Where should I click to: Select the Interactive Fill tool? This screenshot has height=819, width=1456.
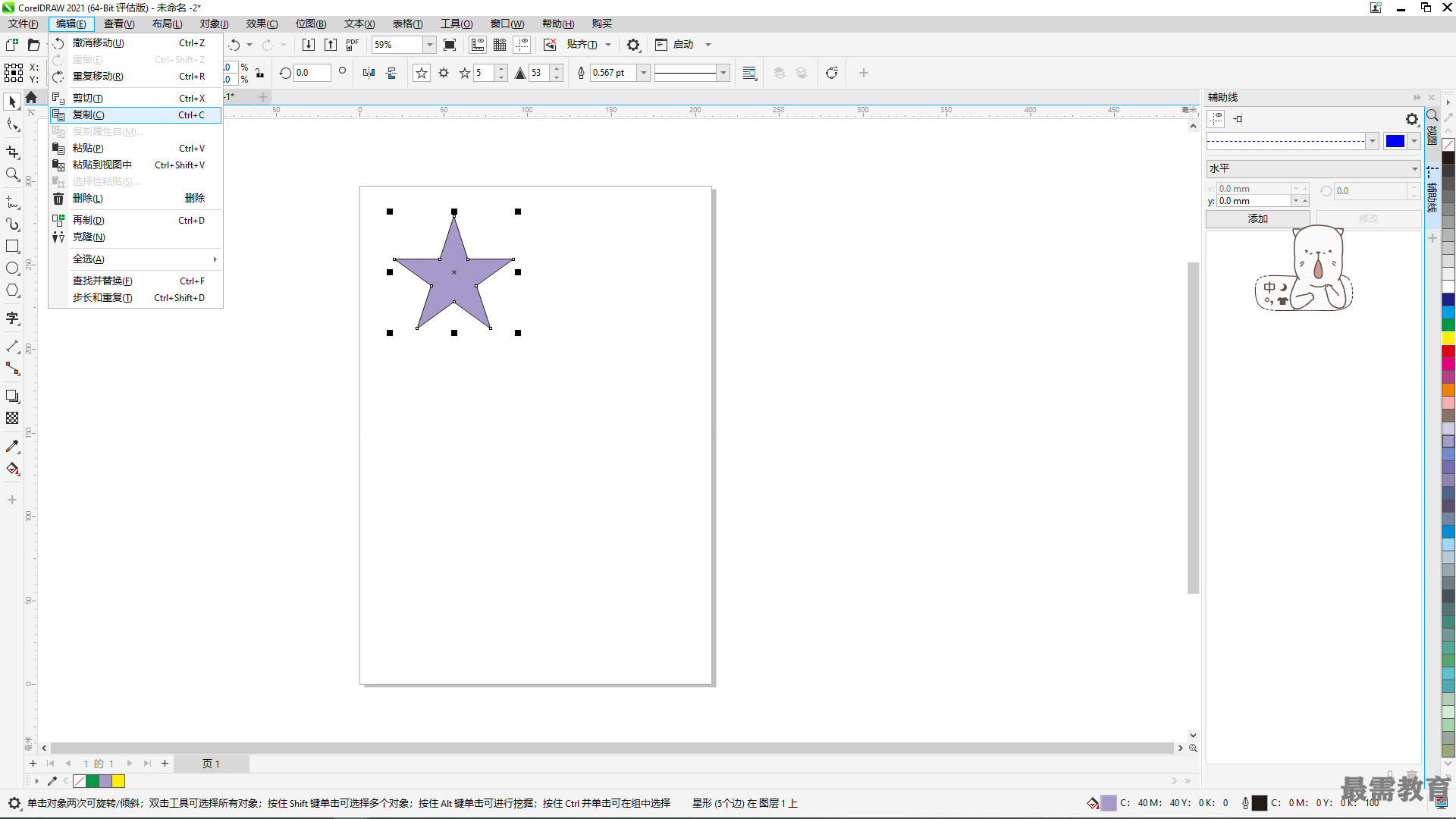pos(12,469)
